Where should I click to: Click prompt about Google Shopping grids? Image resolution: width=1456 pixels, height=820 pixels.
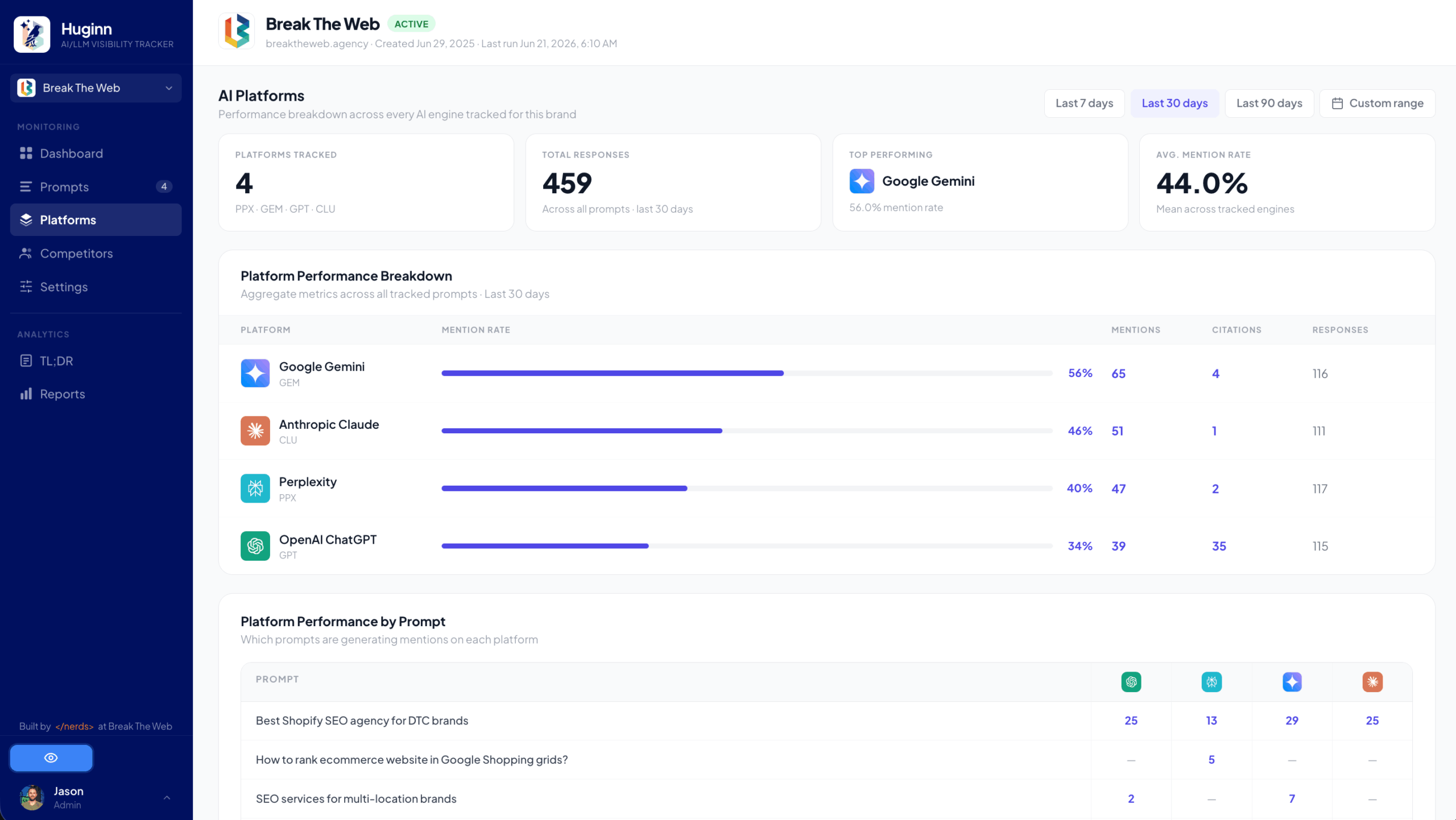tap(412, 760)
